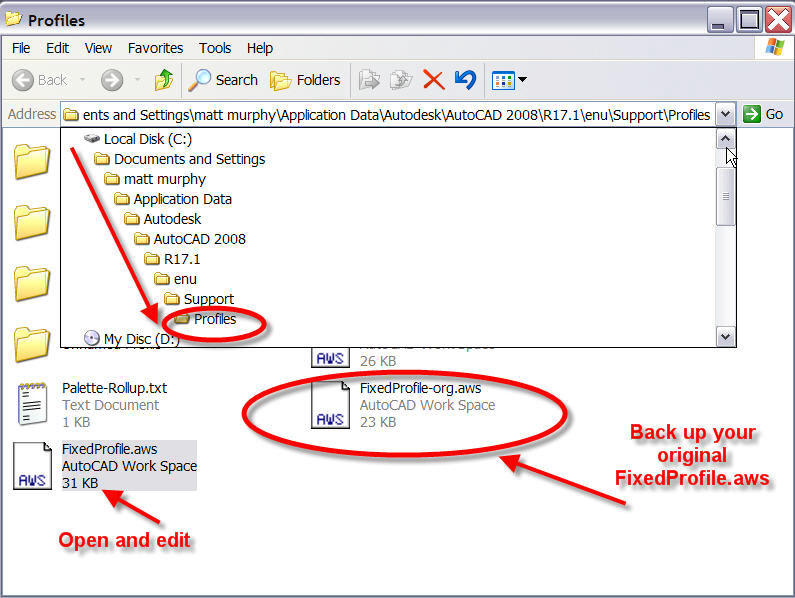
Task: Open the Favorites menu
Action: 155,48
